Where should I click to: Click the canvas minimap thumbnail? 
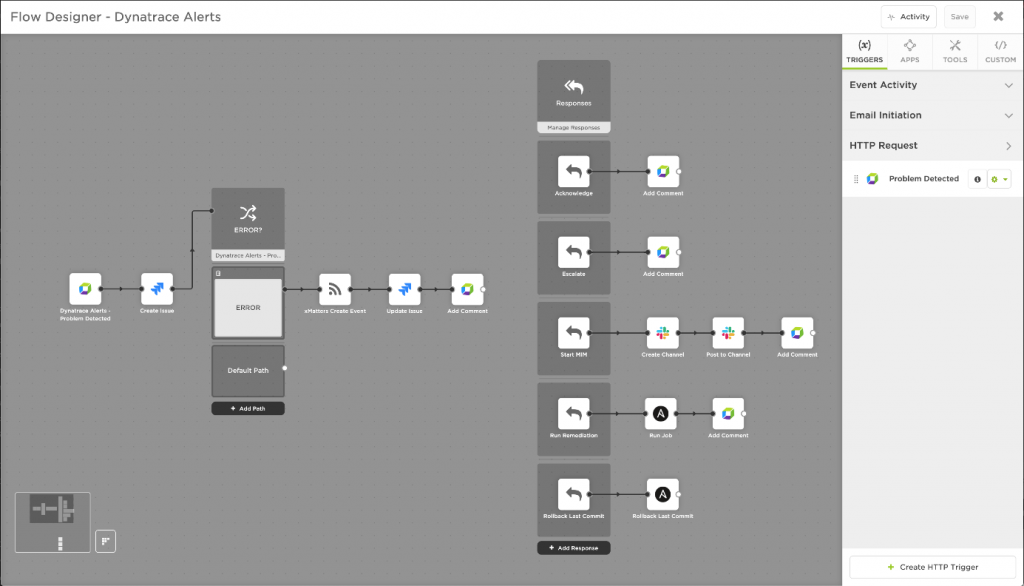pos(53,522)
